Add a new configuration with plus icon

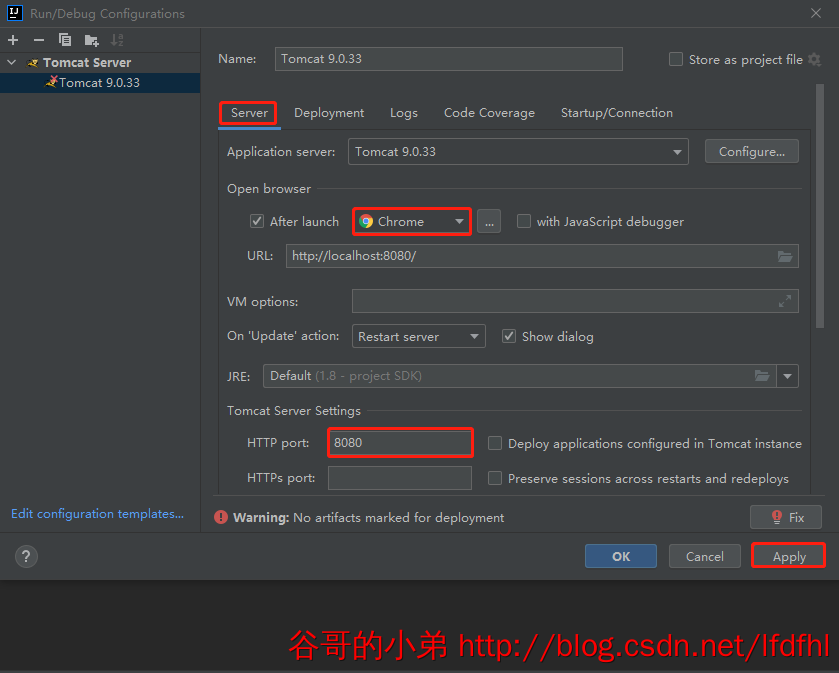click(x=13, y=40)
